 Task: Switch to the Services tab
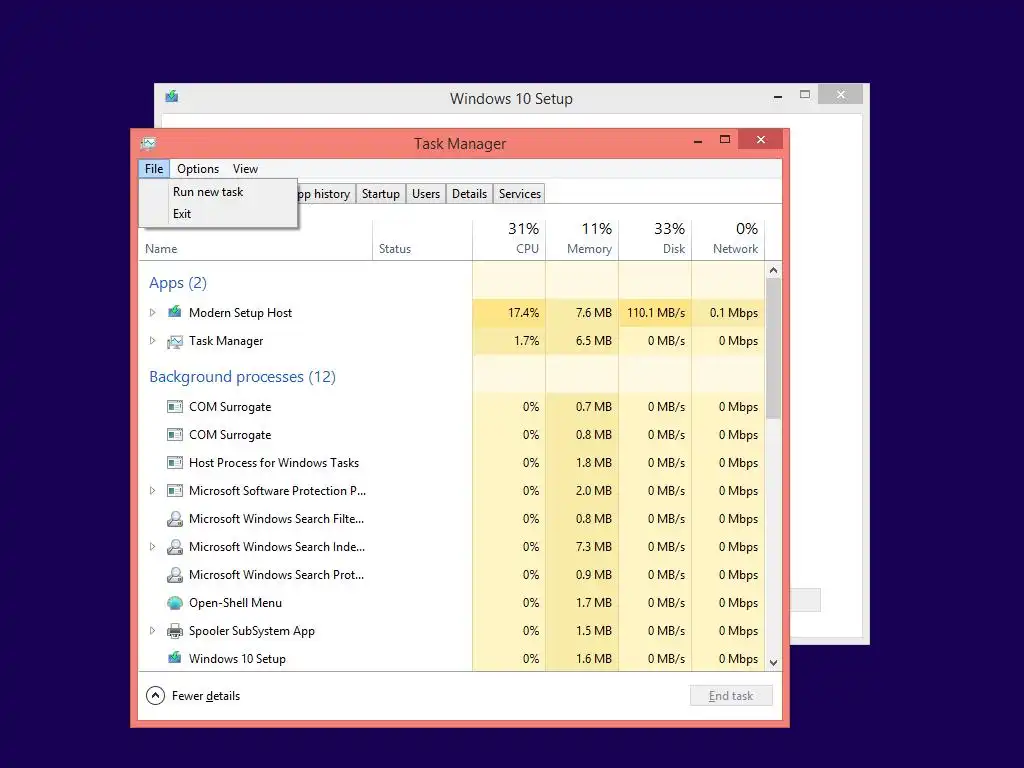(x=520, y=194)
